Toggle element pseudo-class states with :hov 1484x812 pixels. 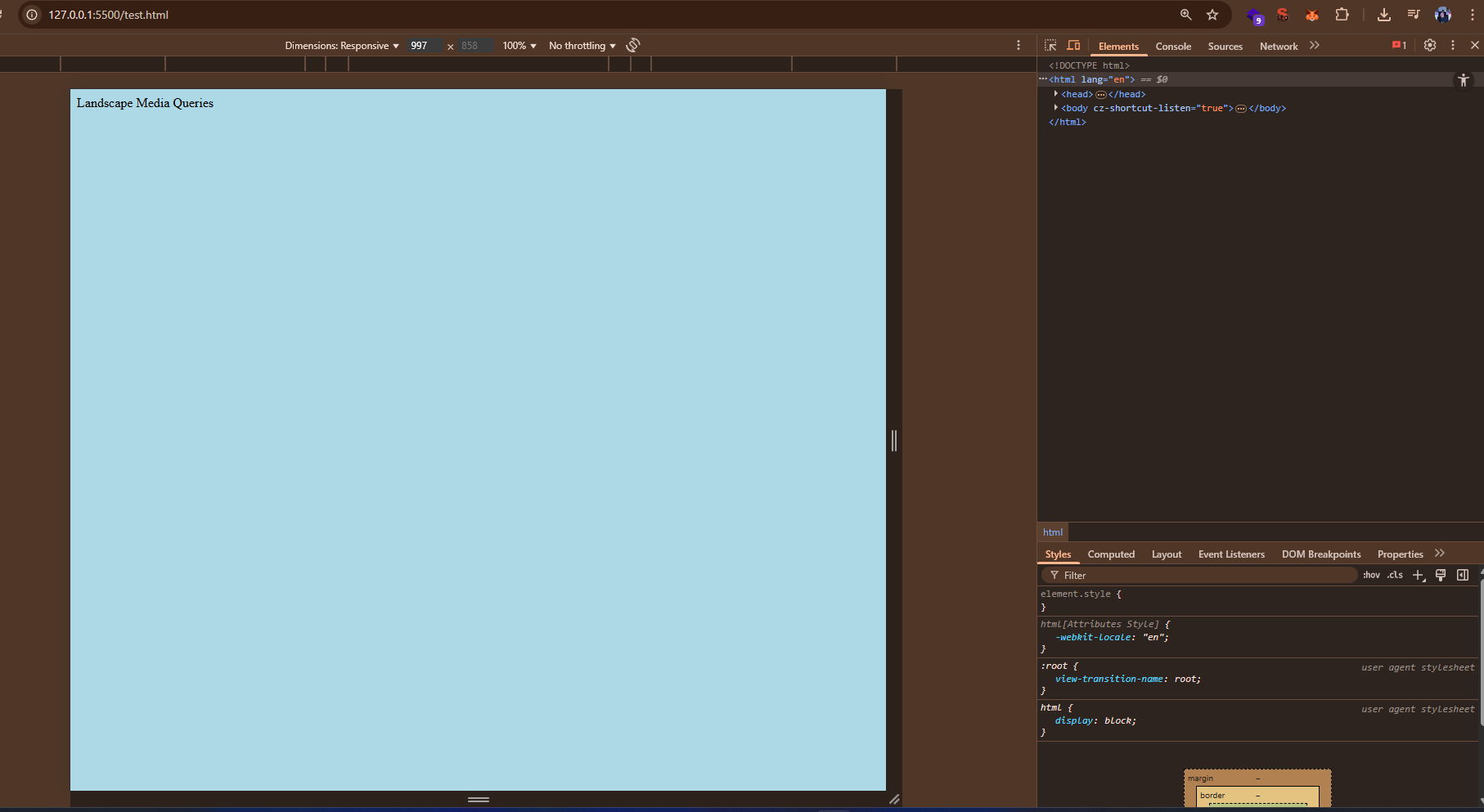[1371, 575]
